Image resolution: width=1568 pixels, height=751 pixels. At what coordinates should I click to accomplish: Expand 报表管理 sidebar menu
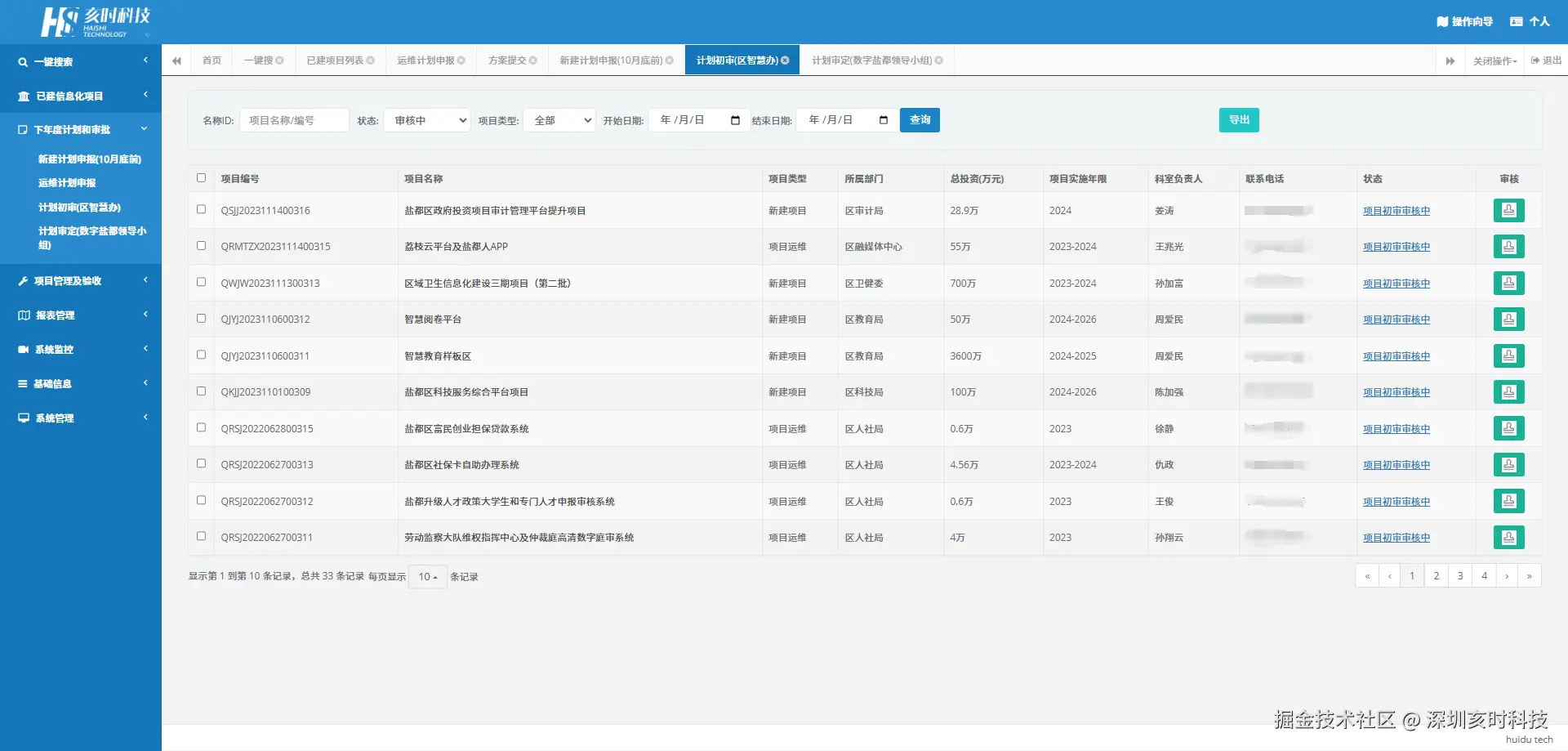coord(81,315)
